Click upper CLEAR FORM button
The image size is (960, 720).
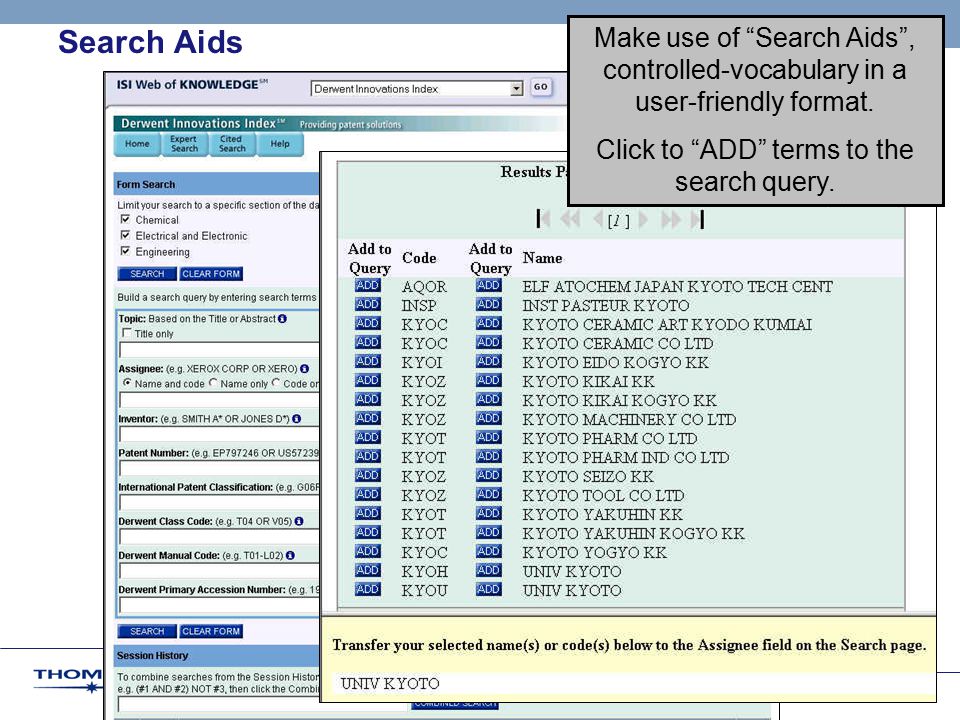[211, 274]
